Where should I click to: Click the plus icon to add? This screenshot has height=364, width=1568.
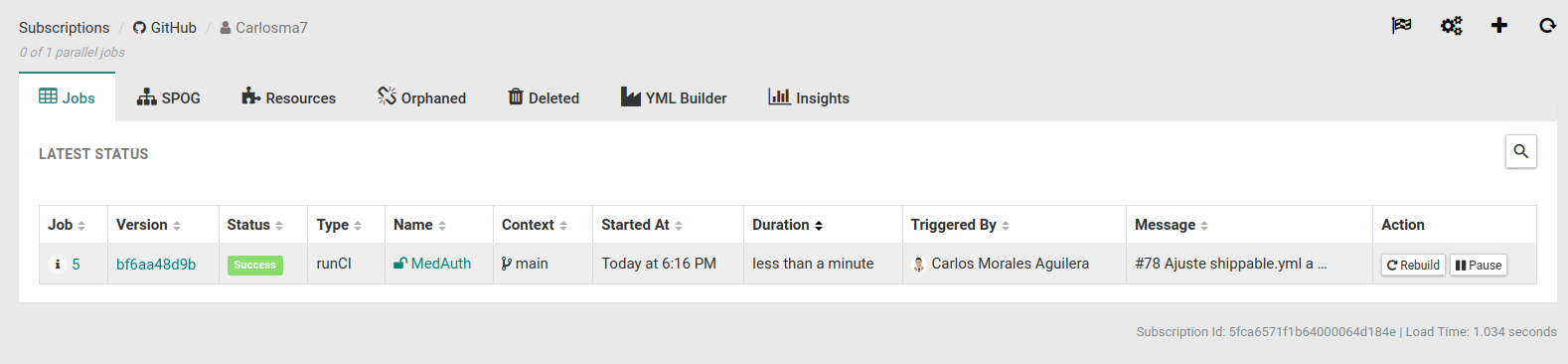(1499, 26)
